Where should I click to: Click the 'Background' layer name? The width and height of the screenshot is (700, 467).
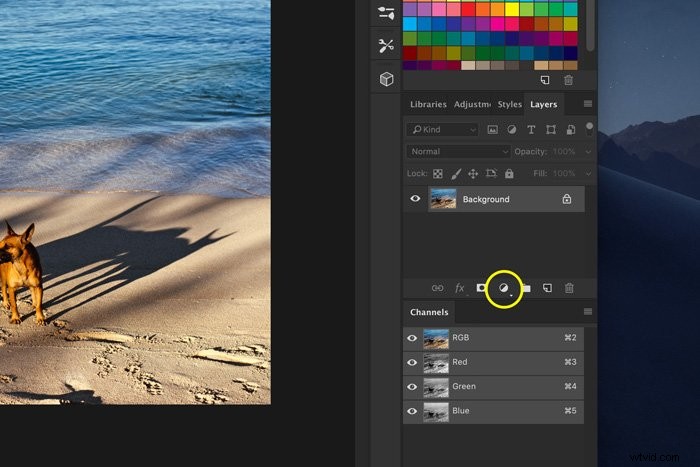point(486,200)
